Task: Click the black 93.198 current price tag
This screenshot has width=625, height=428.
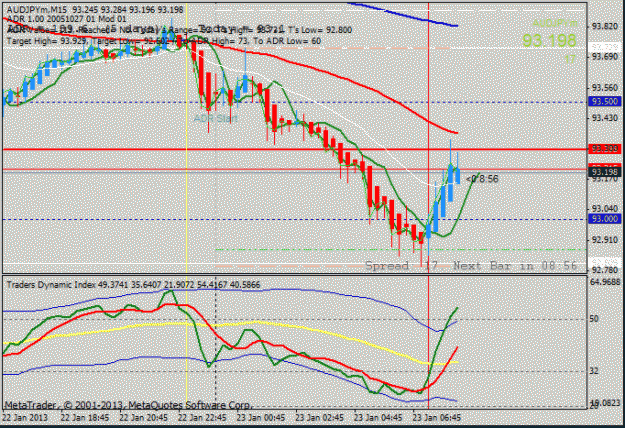Action: pos(605,172)
